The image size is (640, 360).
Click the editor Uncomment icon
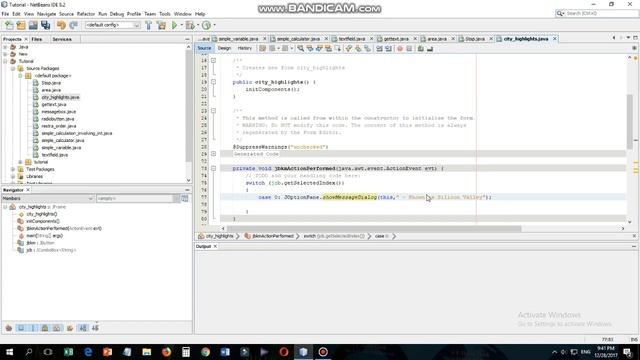pyautogui.click(x=430, y=49)
